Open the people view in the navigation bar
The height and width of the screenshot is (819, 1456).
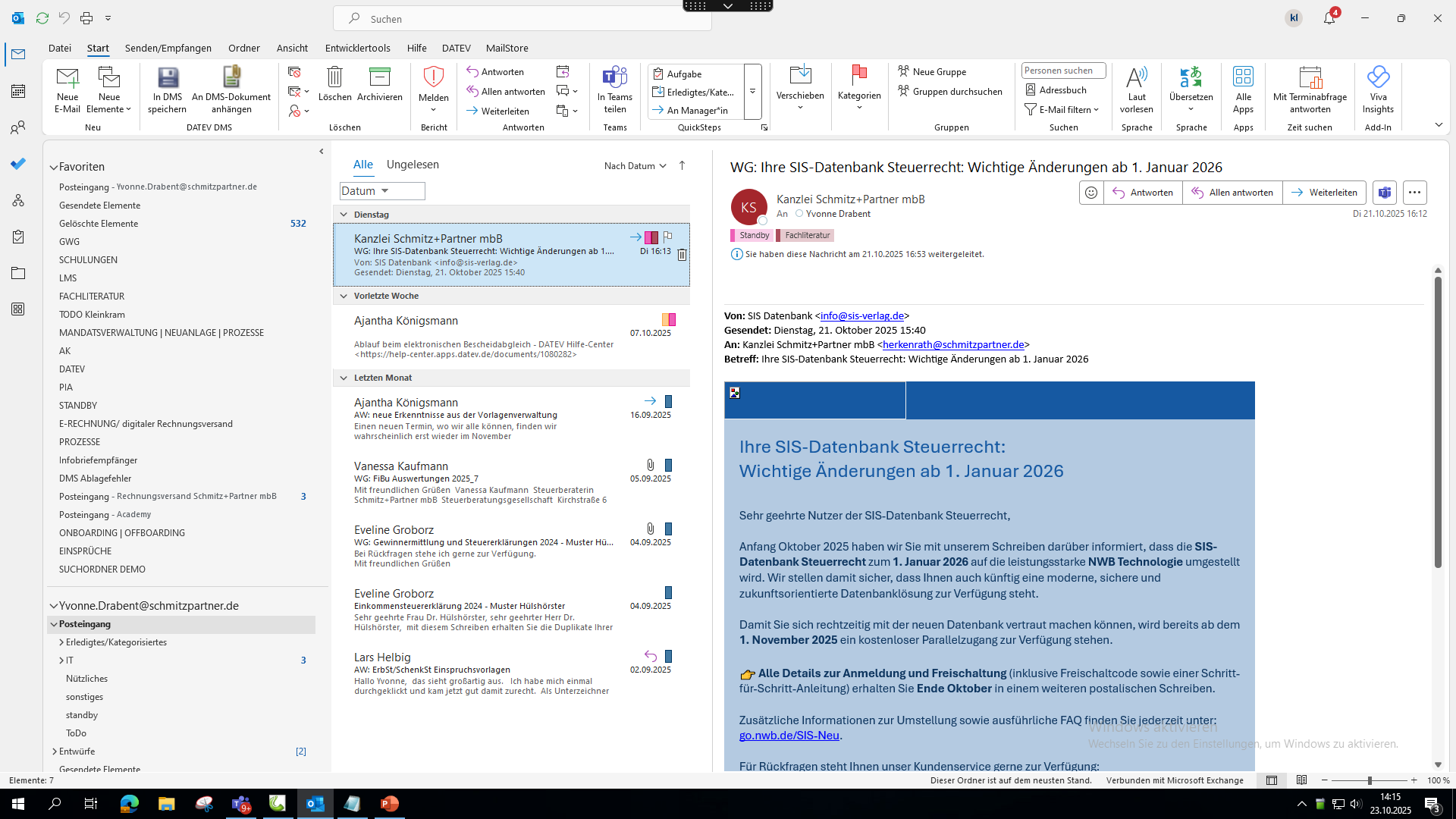[x=18, y=127]
